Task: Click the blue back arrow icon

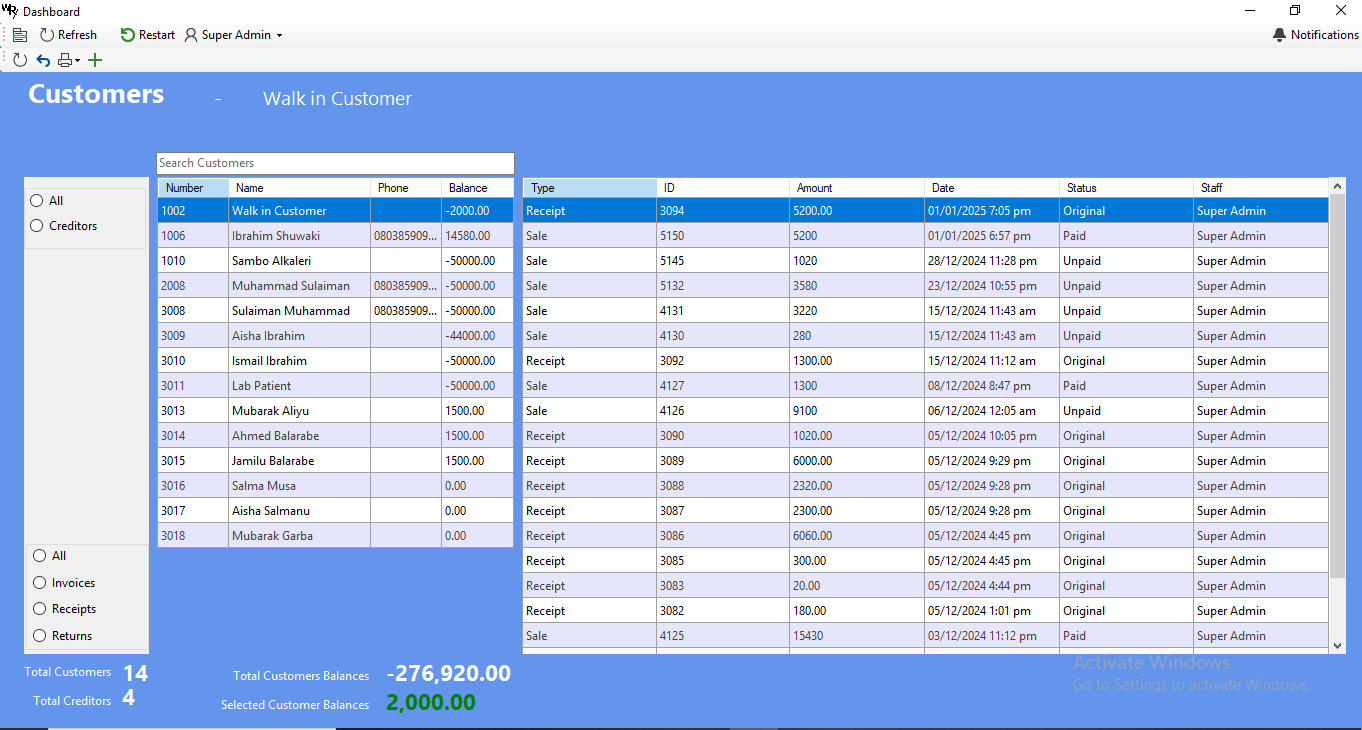Action: [43, 60]
